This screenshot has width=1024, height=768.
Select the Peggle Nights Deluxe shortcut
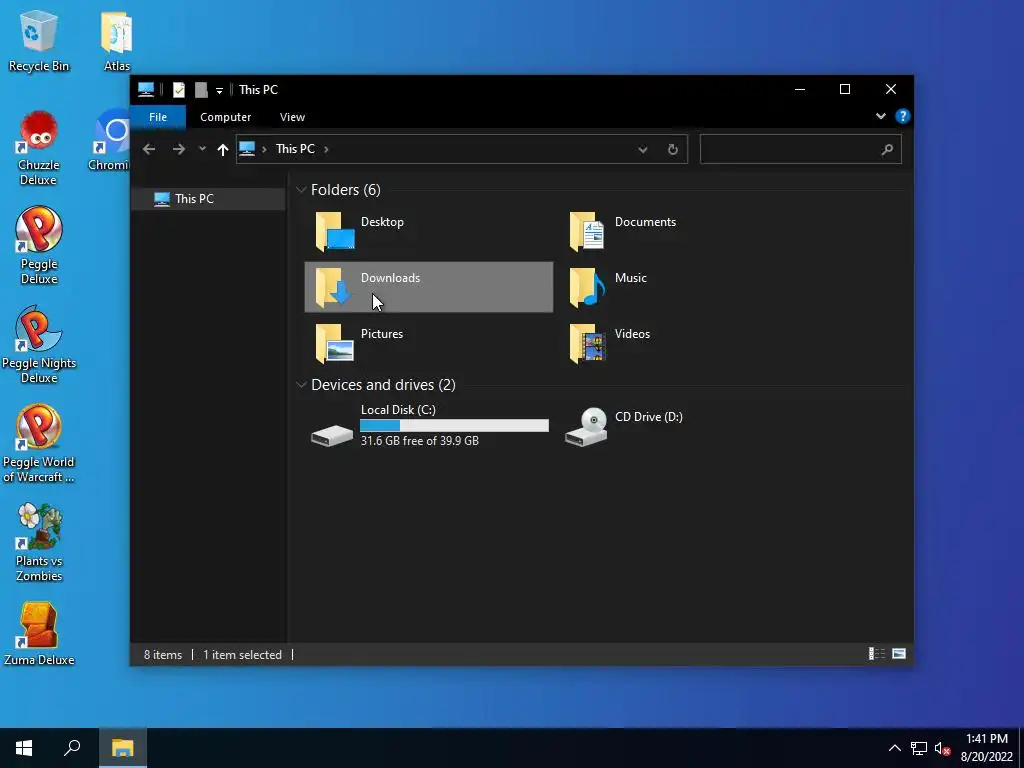(39, 345)
